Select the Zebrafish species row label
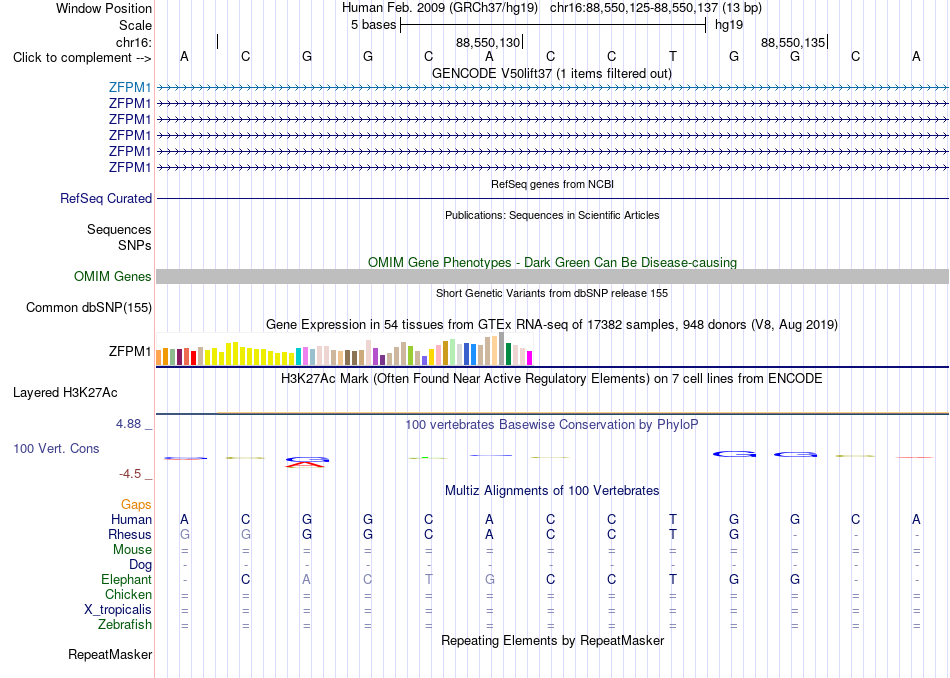The height and width of the screenshot is (678, 950). [125, 625]
